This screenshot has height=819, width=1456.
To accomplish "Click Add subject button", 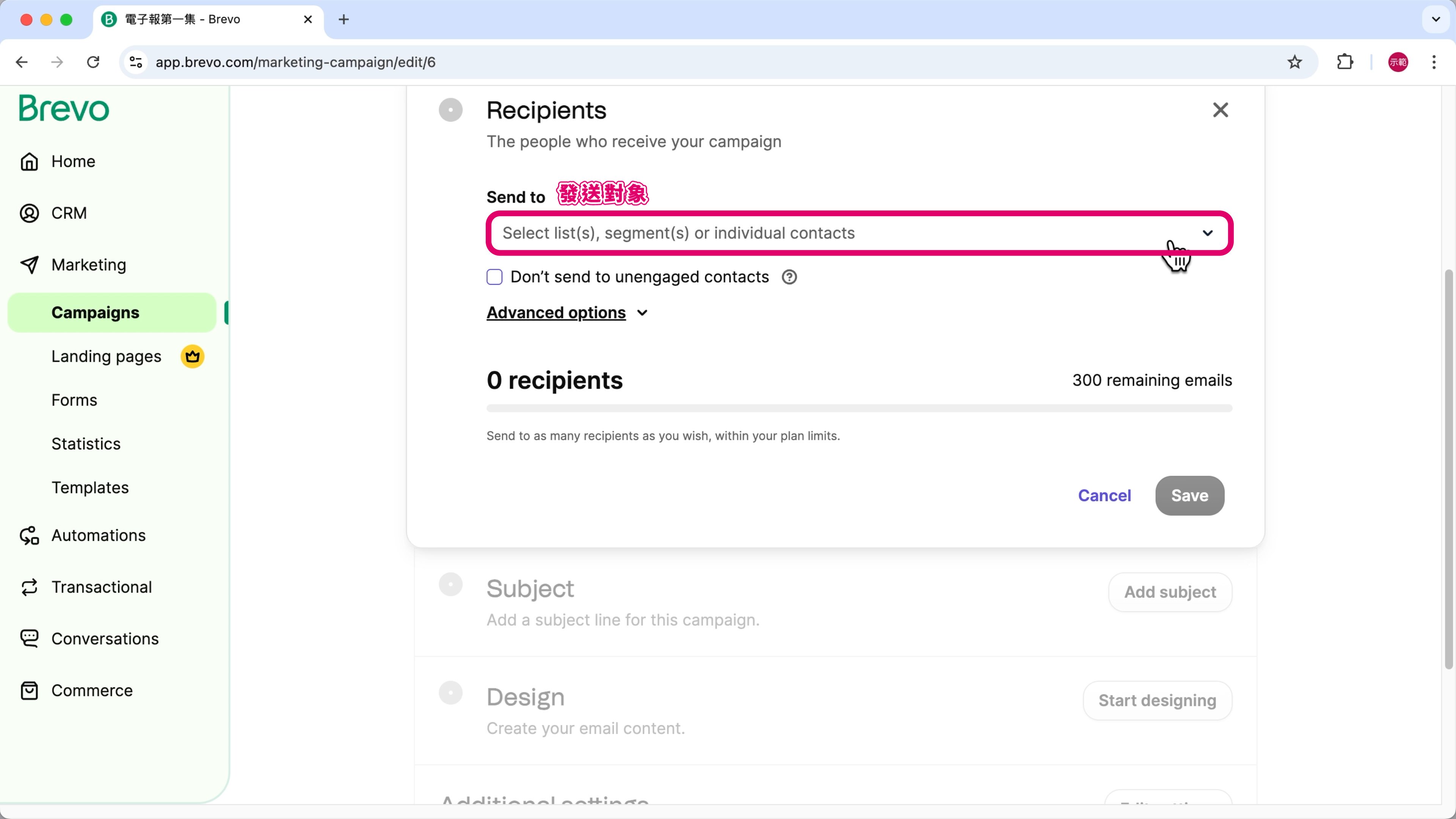I will point(1170,592).
